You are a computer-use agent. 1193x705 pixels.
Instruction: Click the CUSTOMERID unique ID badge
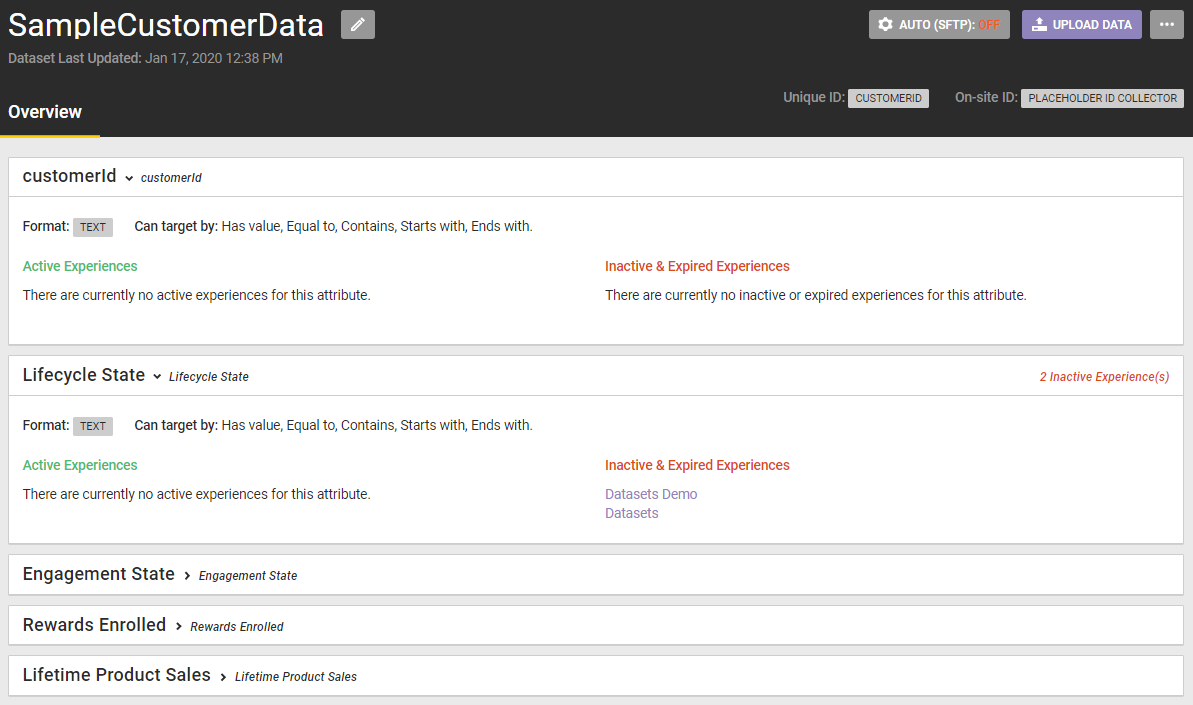point(888,98)
